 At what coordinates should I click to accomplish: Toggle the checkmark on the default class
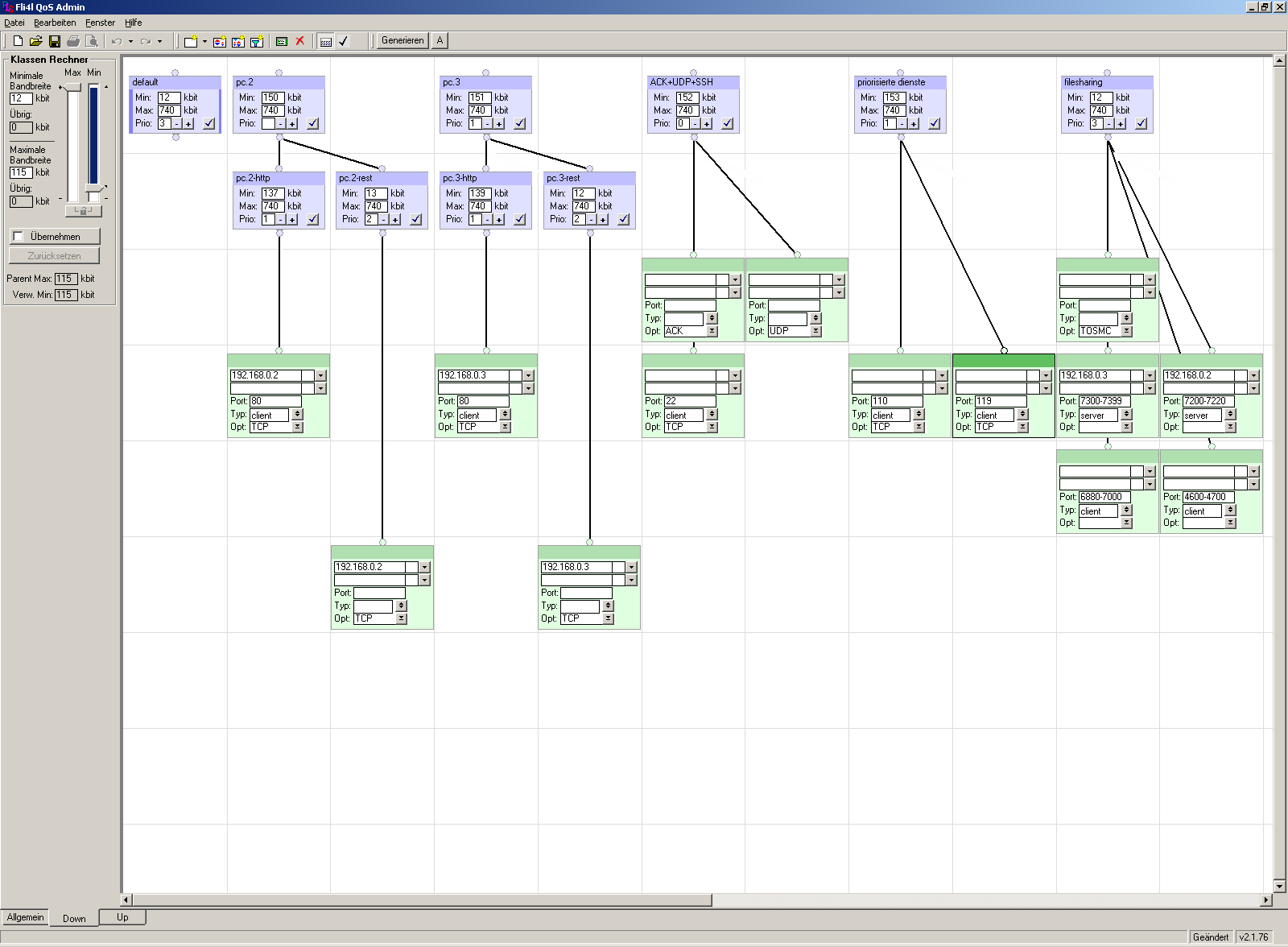pos(209,124)
